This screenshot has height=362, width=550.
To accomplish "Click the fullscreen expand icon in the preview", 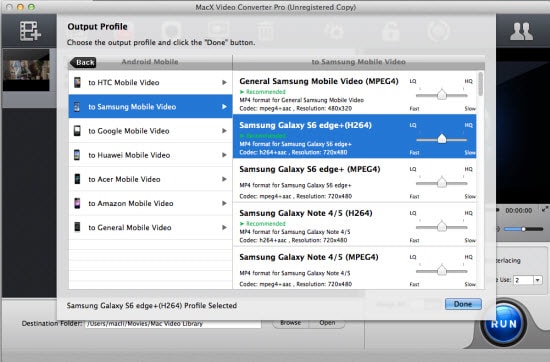I will tap(544, 209).
